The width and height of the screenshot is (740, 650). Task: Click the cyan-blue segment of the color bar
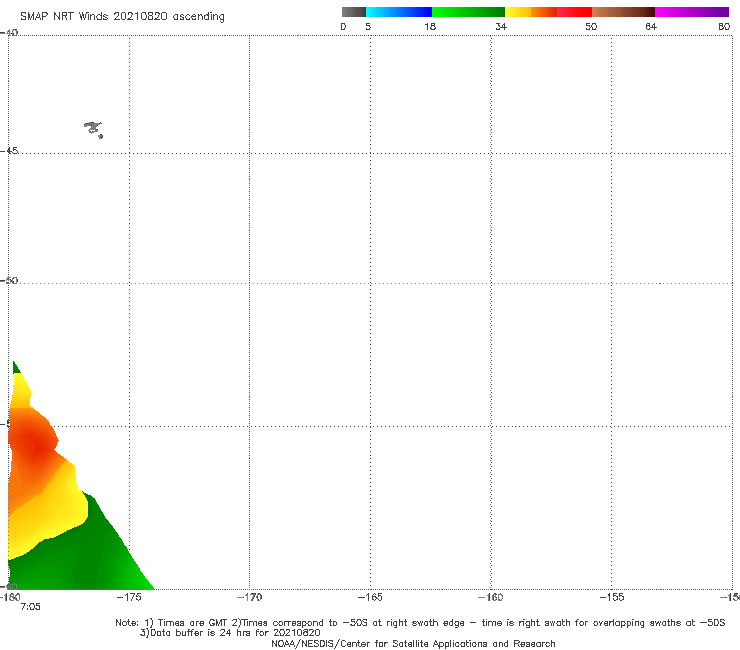(x=399, y=12)
